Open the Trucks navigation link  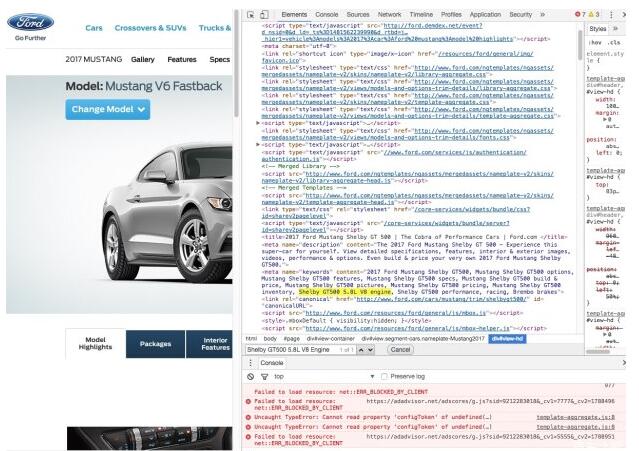215,28
